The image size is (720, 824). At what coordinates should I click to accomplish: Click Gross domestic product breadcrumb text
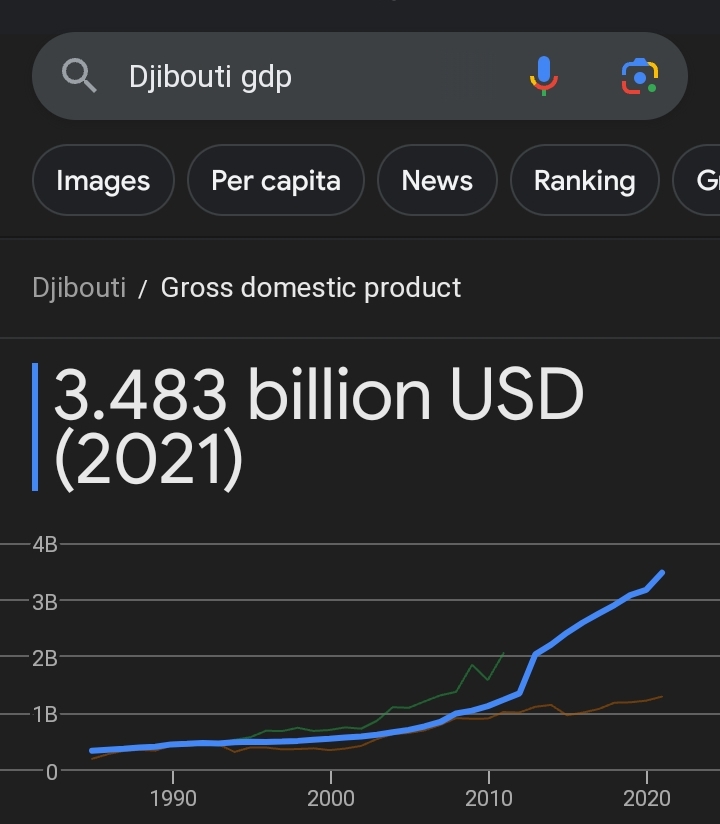pyautogui.click(x=311, y=287)
